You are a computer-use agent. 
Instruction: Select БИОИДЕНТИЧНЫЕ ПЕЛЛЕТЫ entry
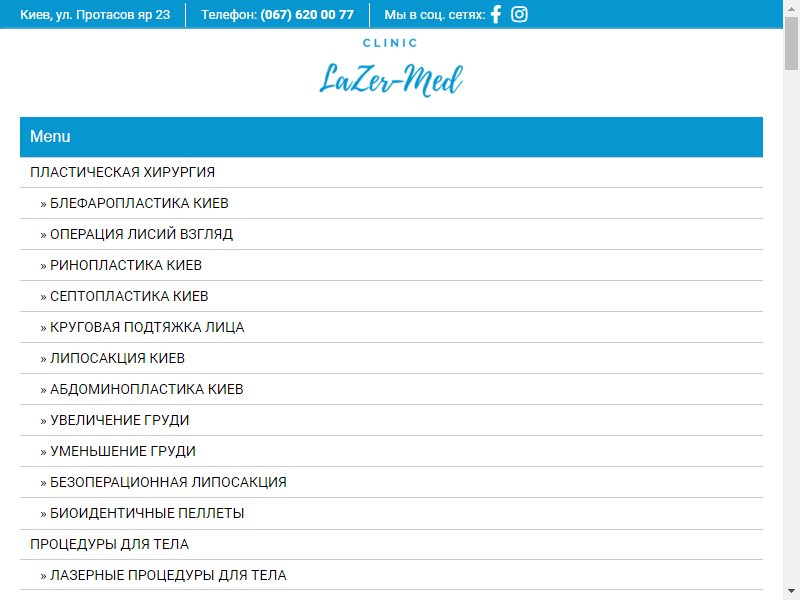point(391,513)
